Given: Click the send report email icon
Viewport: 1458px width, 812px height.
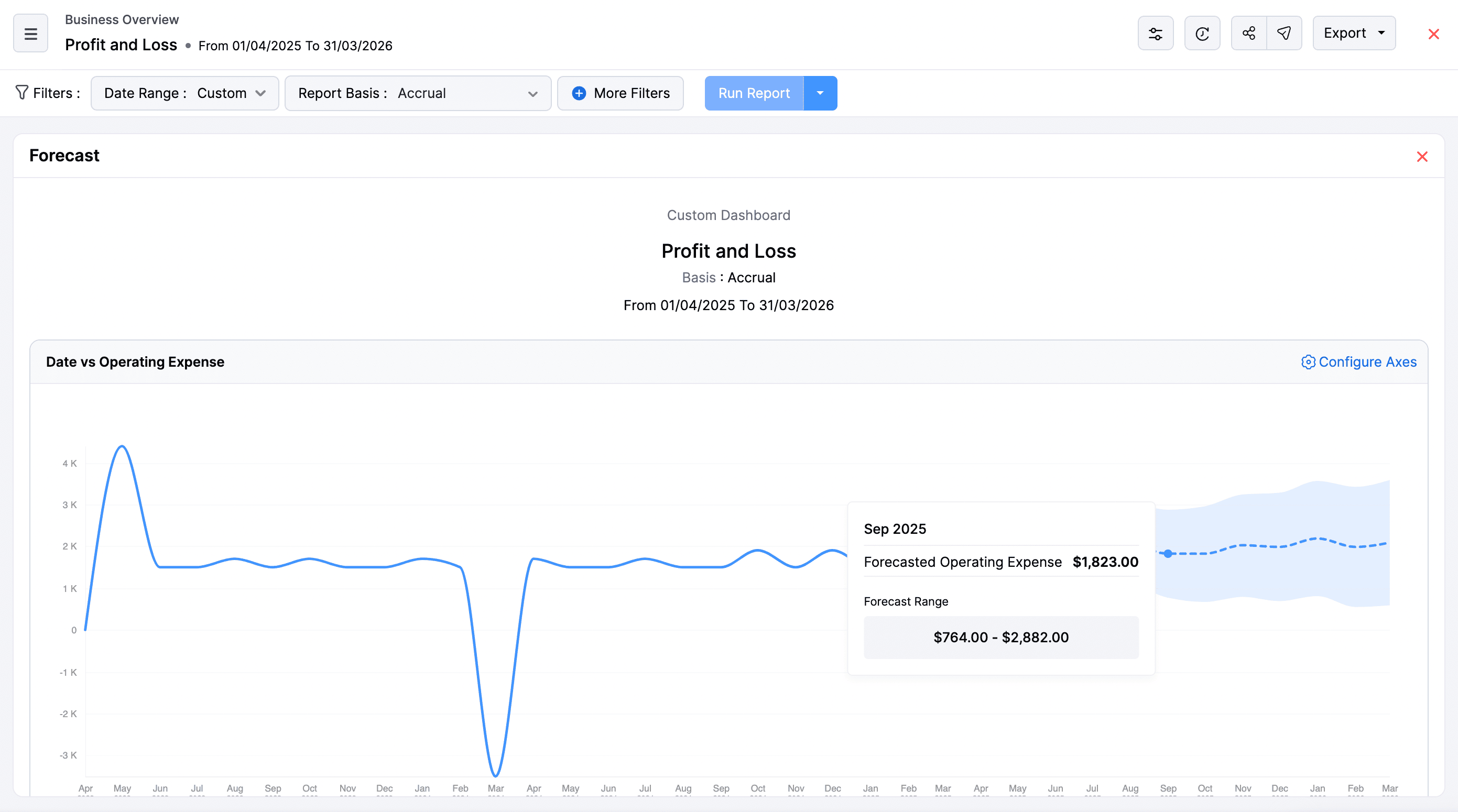Looking at the screenshot, I should click(1284, 33).
